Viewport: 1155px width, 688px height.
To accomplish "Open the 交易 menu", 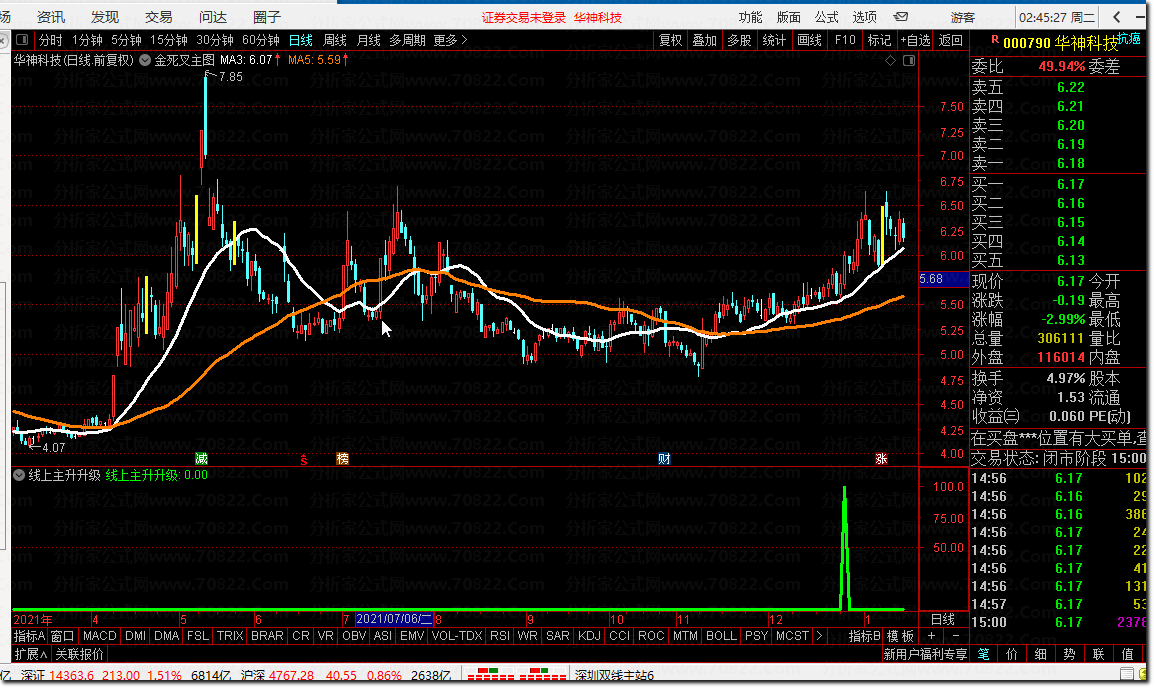I will (158, 16).
